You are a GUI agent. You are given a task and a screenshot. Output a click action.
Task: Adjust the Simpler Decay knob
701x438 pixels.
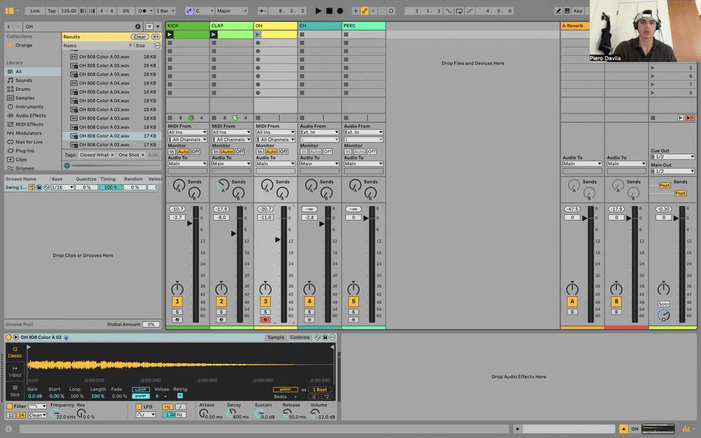[231, 413]
